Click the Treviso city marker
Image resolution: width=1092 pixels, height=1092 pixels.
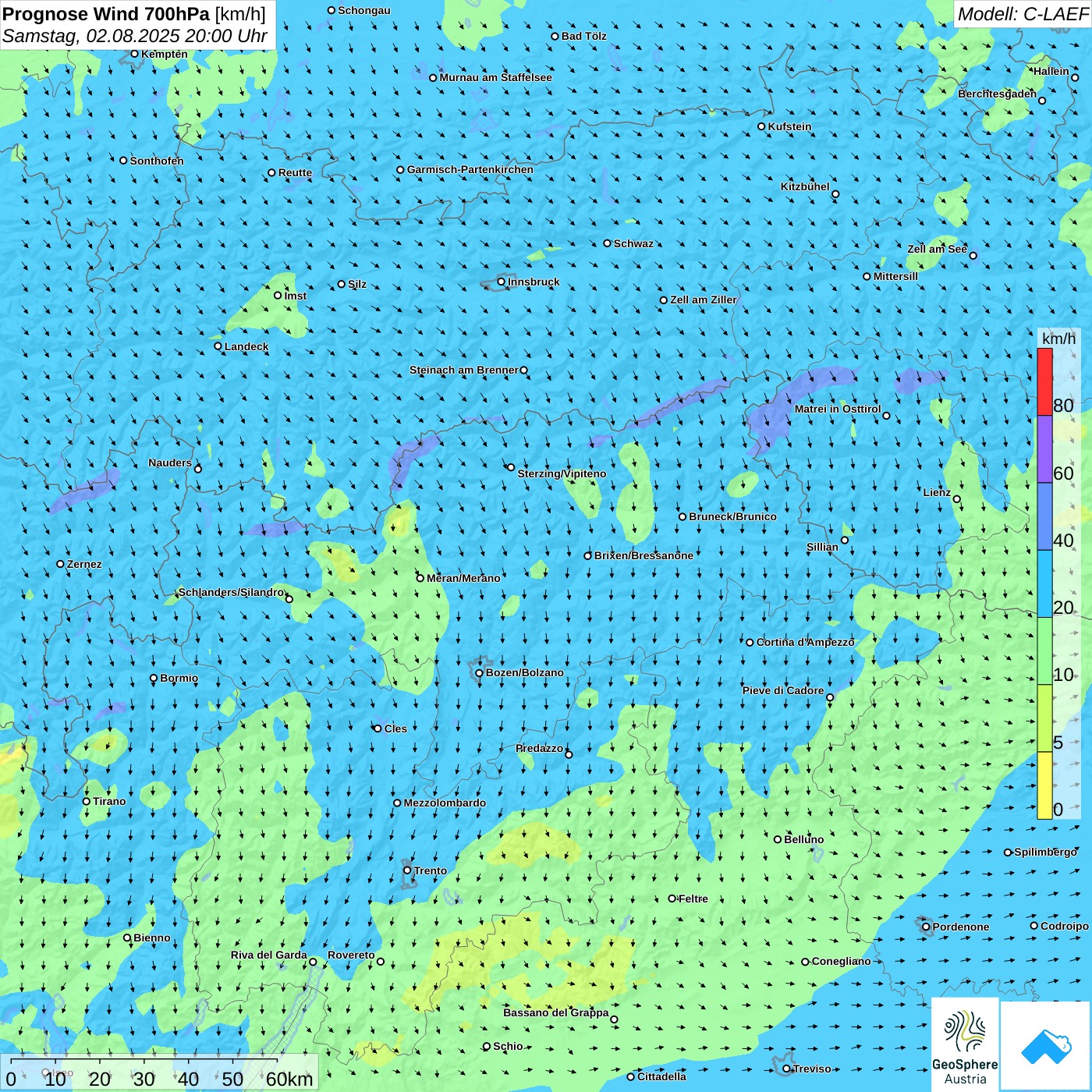pyautogui.click(x=787, y=1069)
